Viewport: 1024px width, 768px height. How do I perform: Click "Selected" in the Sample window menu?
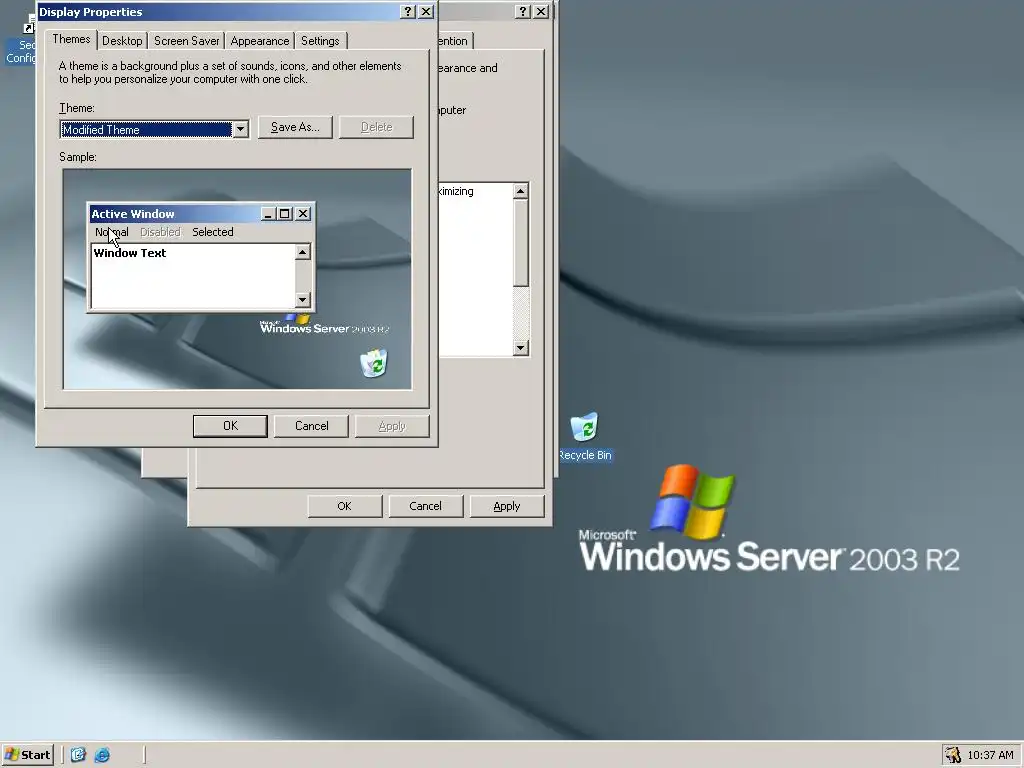coord(212,232)
